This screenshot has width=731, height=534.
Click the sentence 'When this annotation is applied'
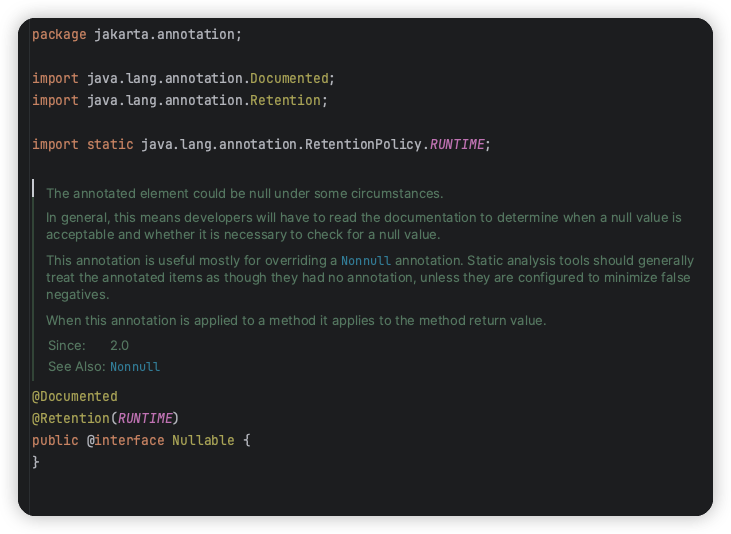(x=296, y=320)
